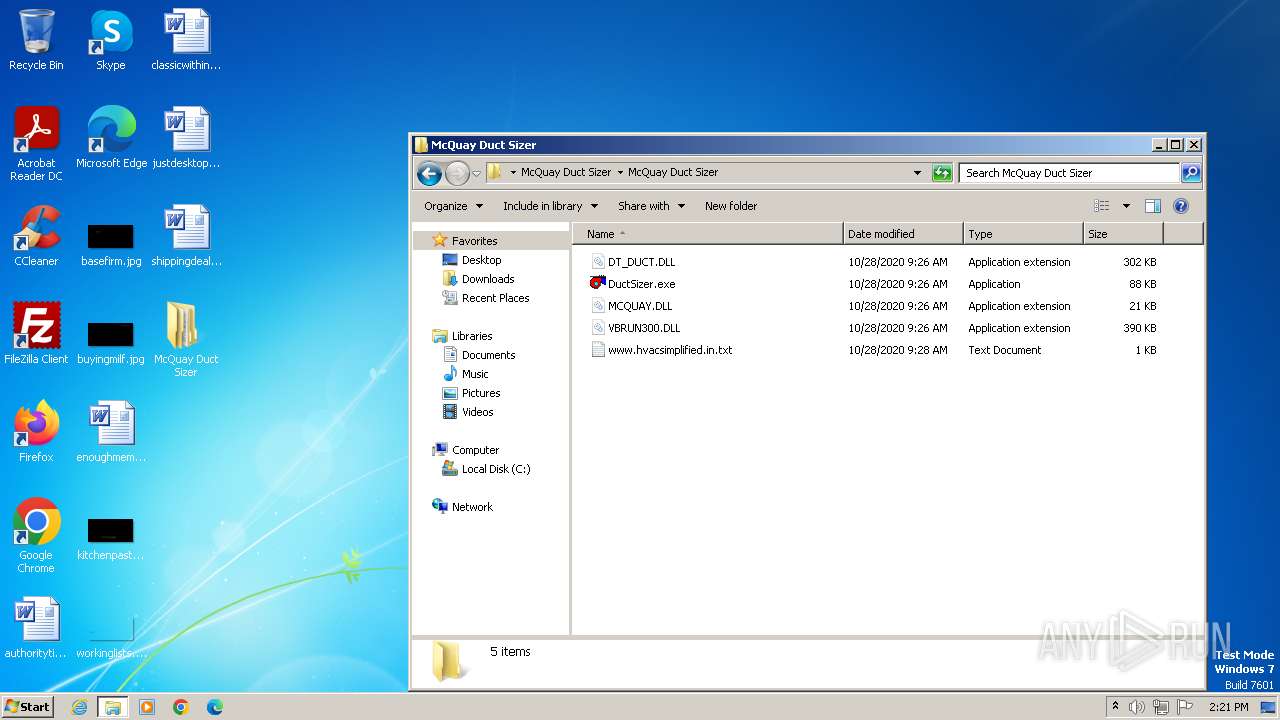Refresh the folder with green arrows button
Screen dimensions: 1280x720
click(x=942, y=173)
